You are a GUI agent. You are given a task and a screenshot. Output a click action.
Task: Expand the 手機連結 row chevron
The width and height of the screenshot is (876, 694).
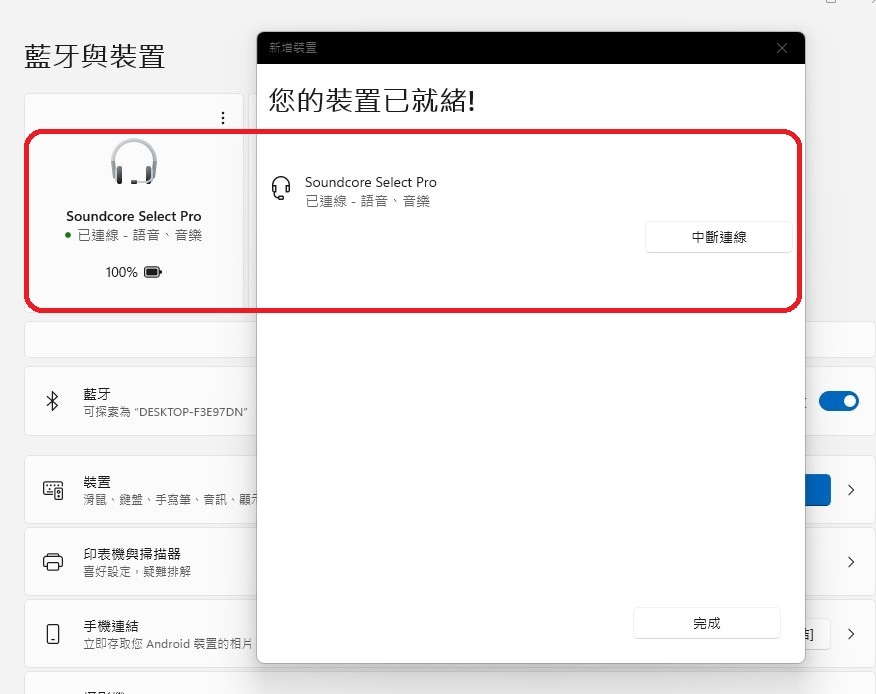851,634
